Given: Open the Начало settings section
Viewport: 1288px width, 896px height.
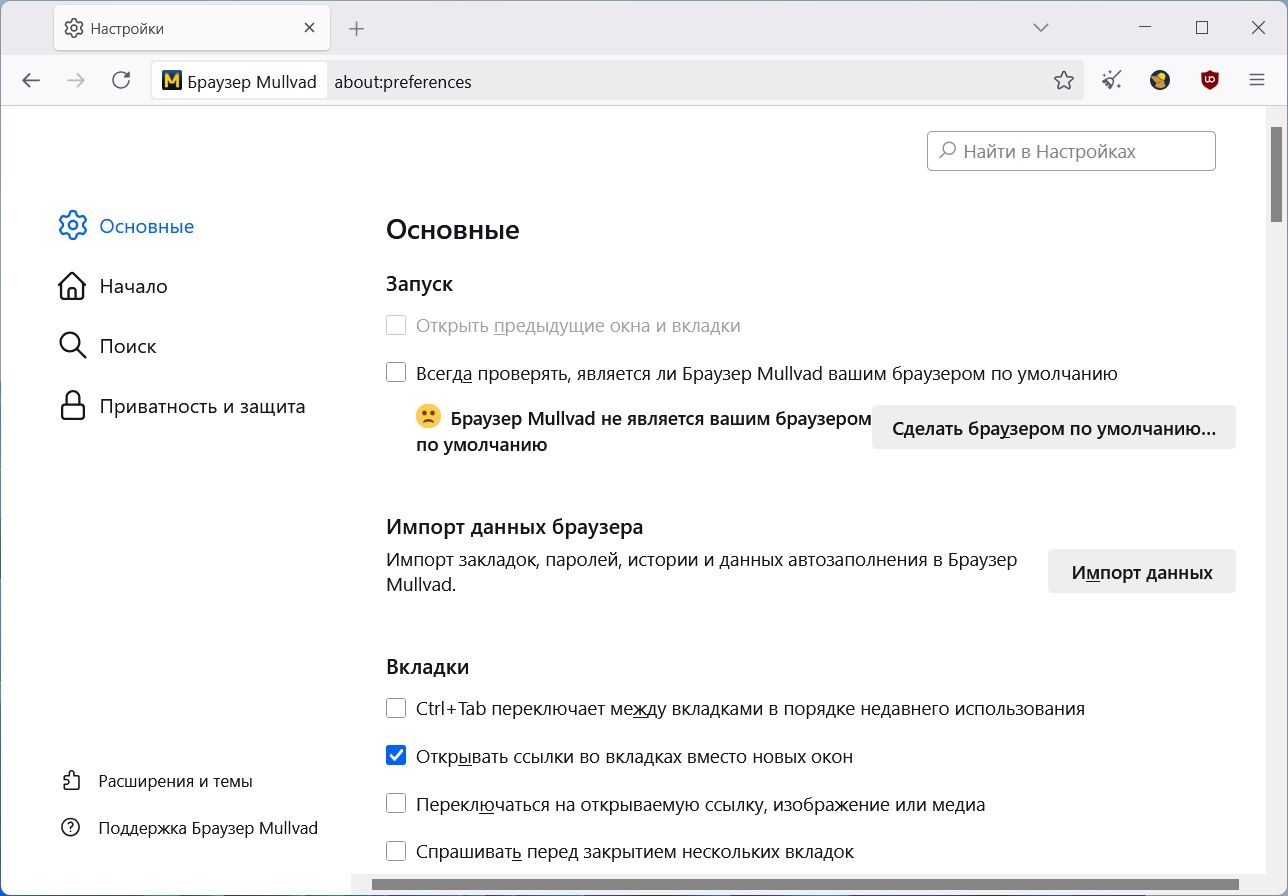Looking at the screenshot, I should 133,287.
